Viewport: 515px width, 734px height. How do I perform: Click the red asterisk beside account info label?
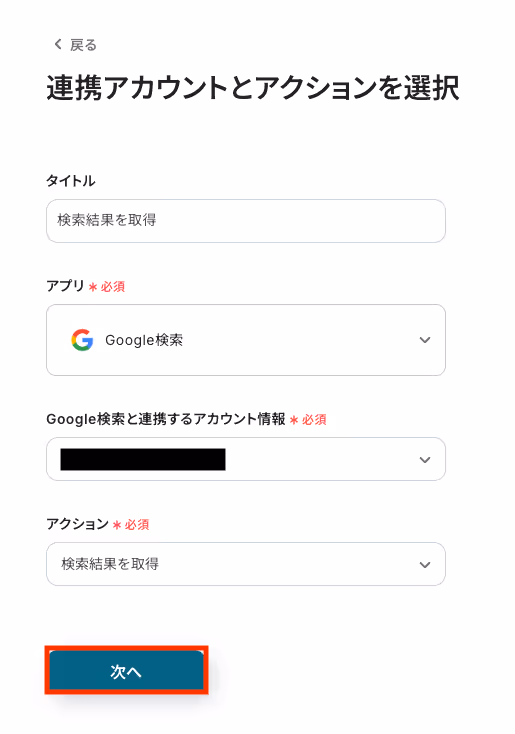(294, 420)
